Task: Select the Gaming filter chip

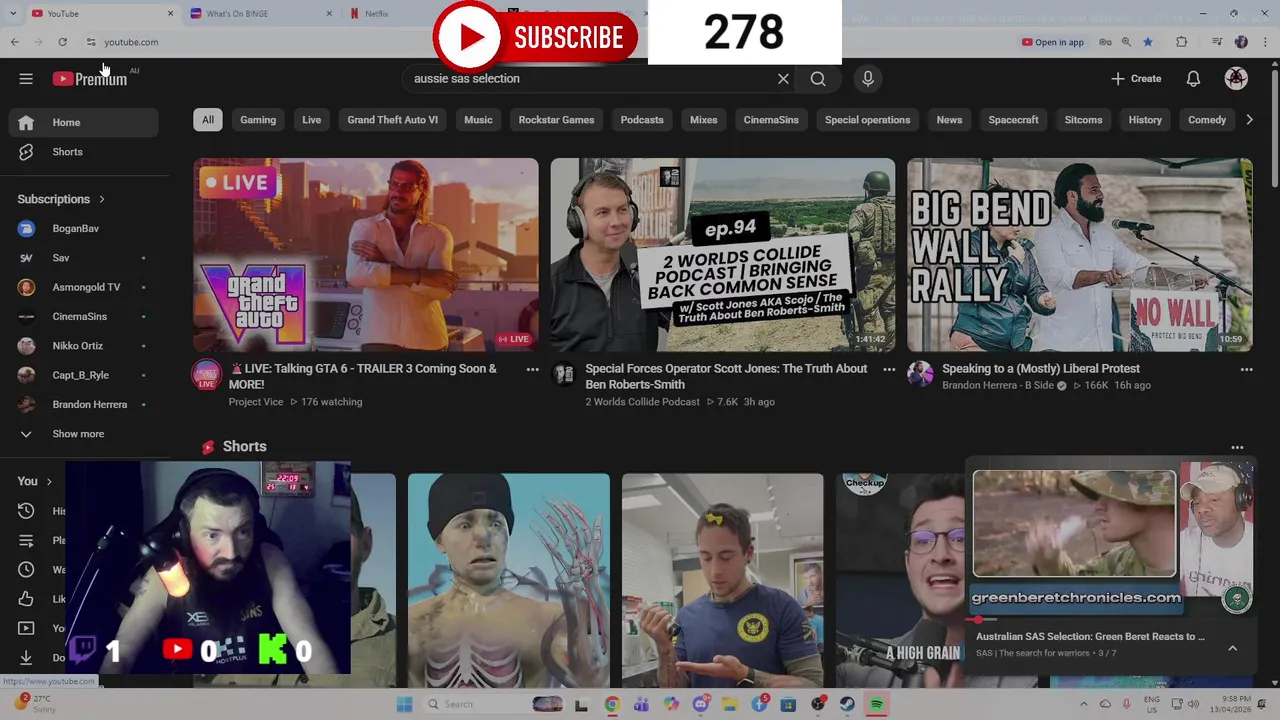Action: (x=258, y=120)
